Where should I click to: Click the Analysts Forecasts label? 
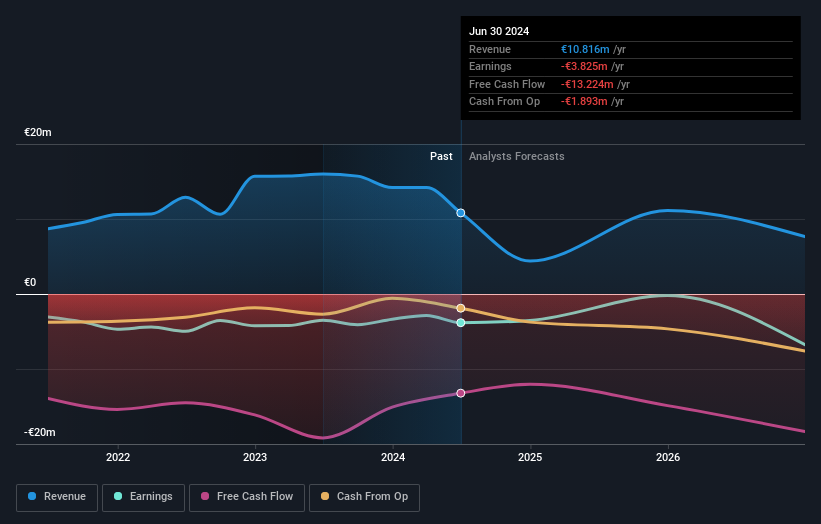[517, 156]
